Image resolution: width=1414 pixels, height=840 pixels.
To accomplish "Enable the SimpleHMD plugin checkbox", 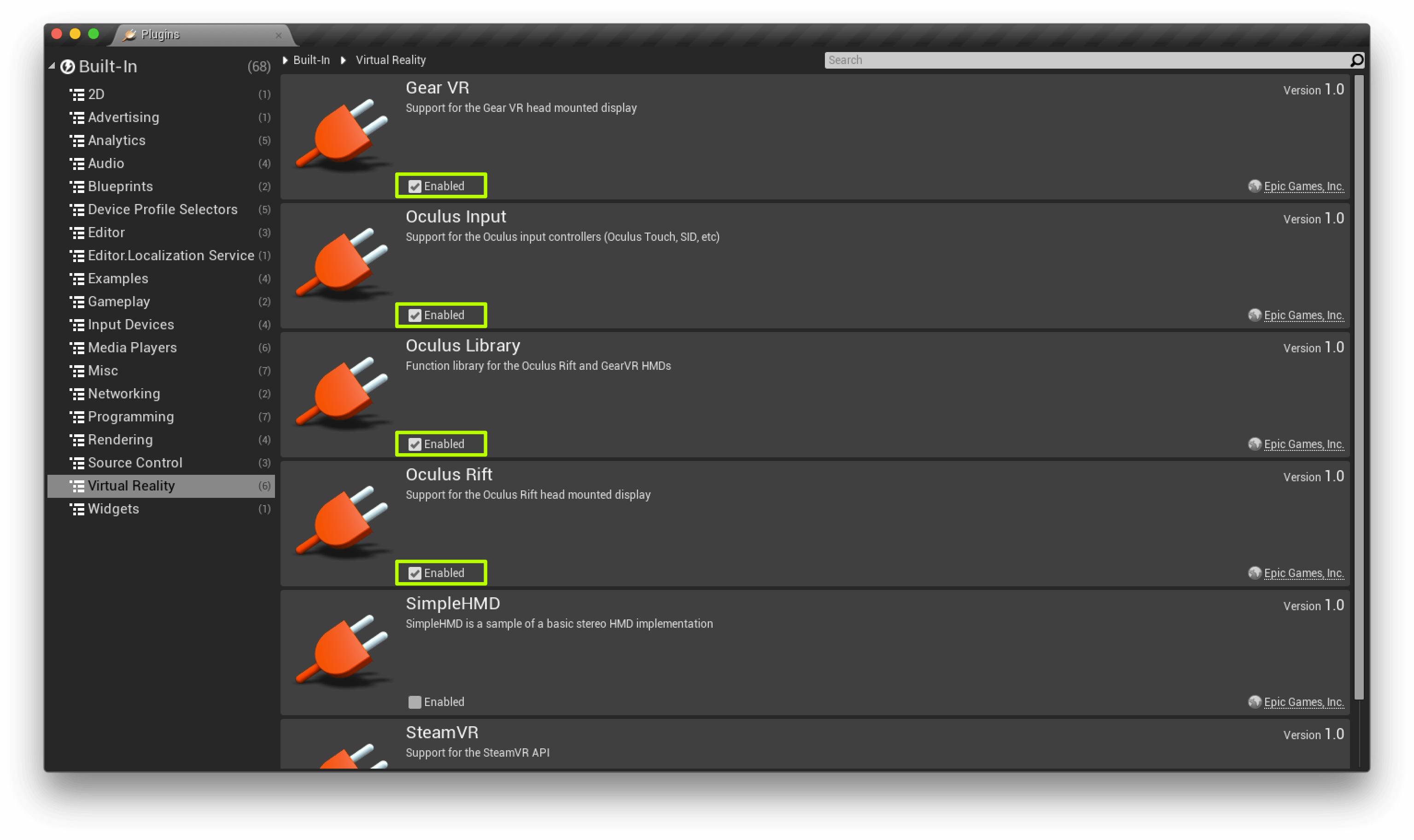I will pyautogui.click(x=414, y=701).
